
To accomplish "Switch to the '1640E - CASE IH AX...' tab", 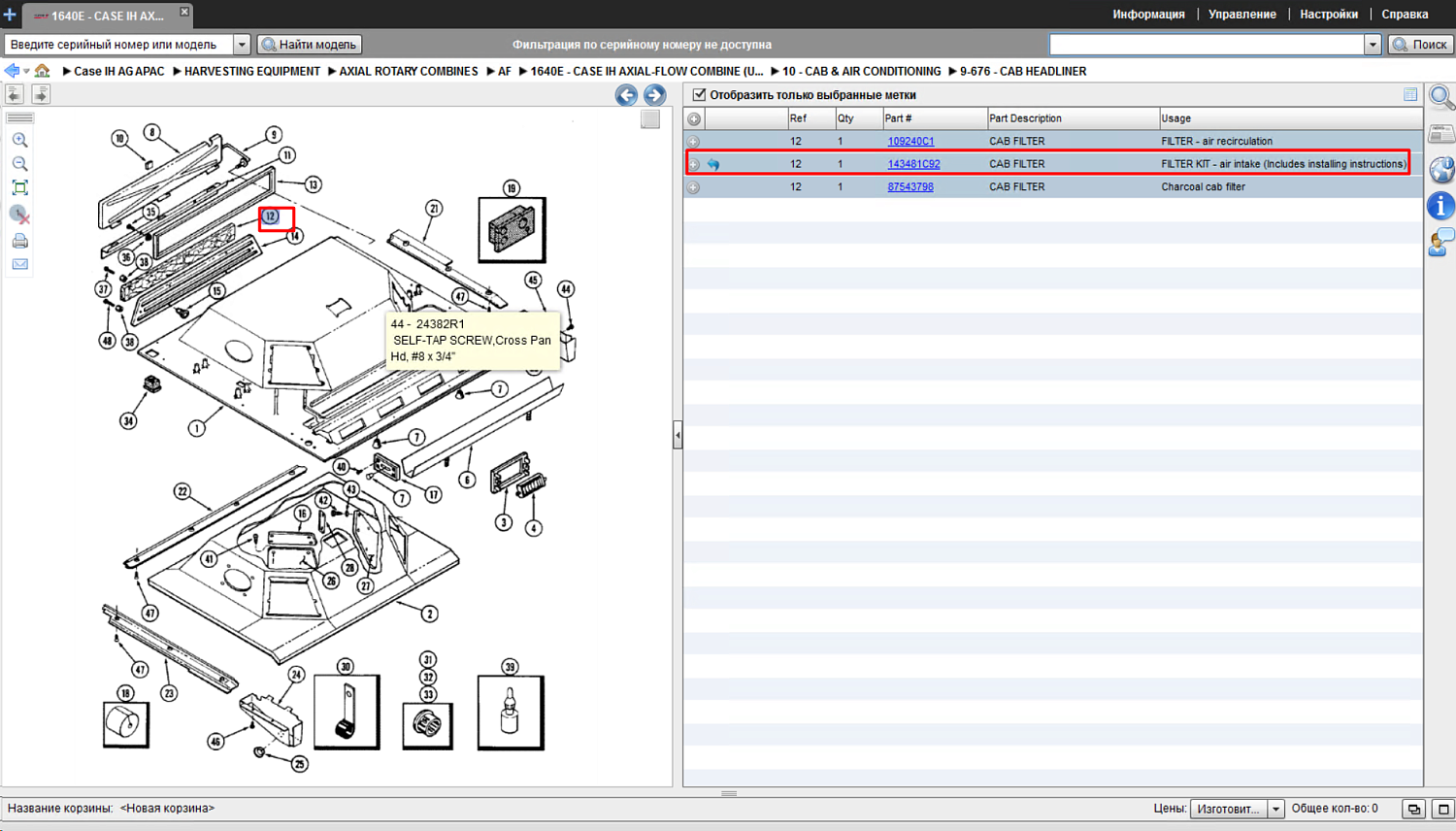I will [107, 16].
